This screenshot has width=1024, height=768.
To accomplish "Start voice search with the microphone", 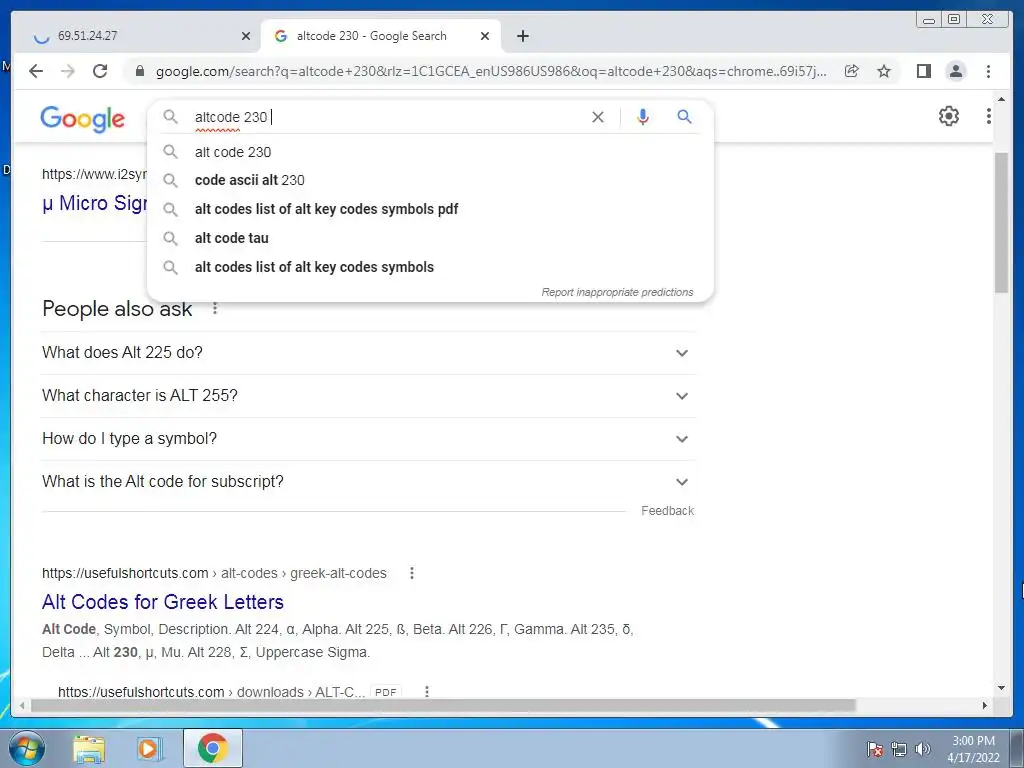I will pos(643,117).
